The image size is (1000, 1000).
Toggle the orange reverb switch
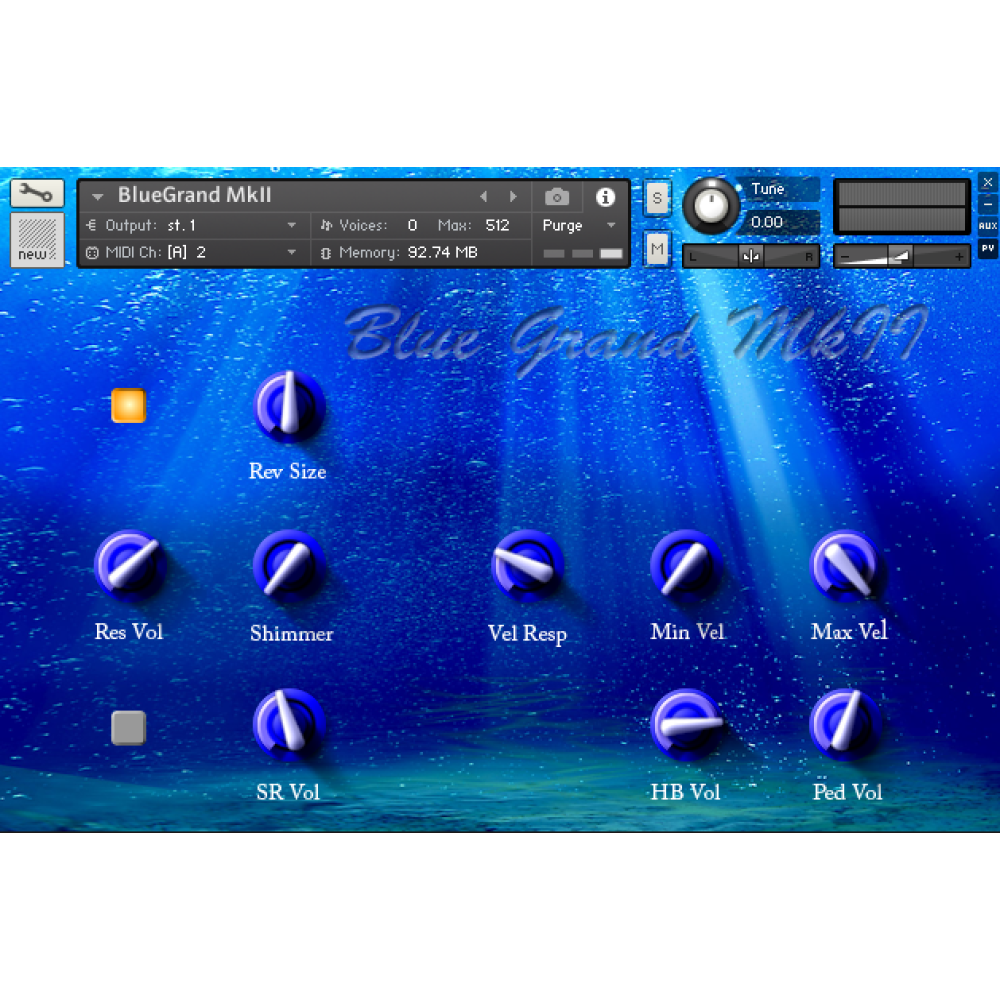pyautogui.click(x=128, y=406)
